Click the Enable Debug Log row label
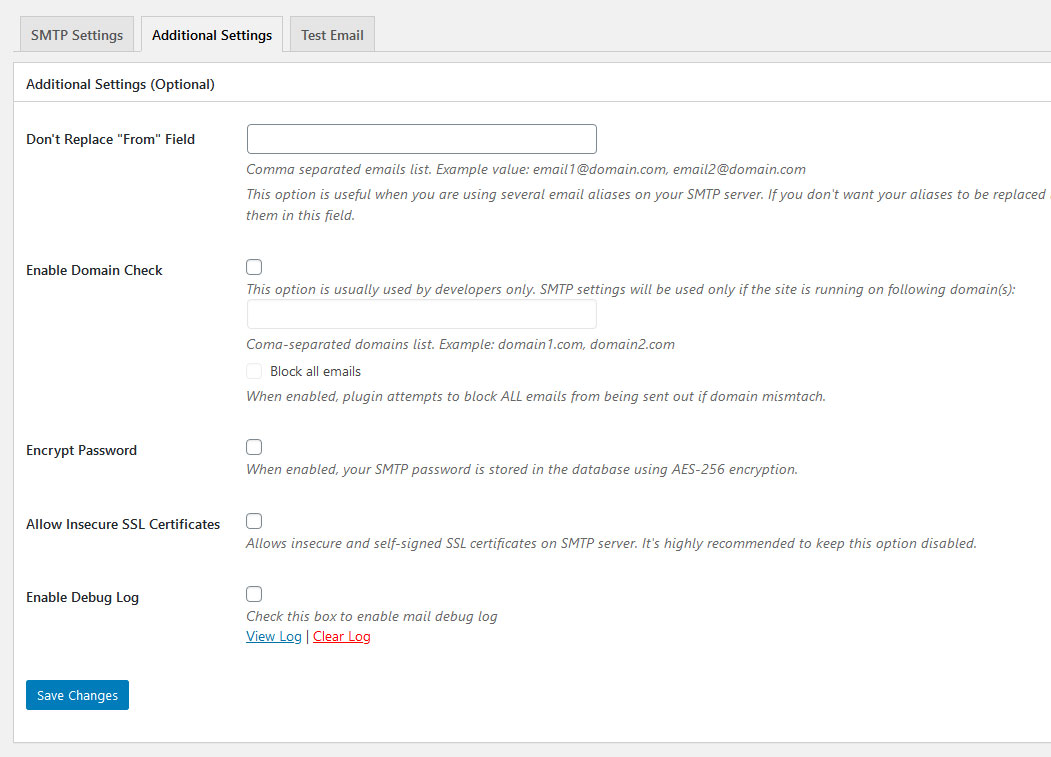Viewport: 1051px width, 757px height. pyautogui.click(x=82, y=597)
